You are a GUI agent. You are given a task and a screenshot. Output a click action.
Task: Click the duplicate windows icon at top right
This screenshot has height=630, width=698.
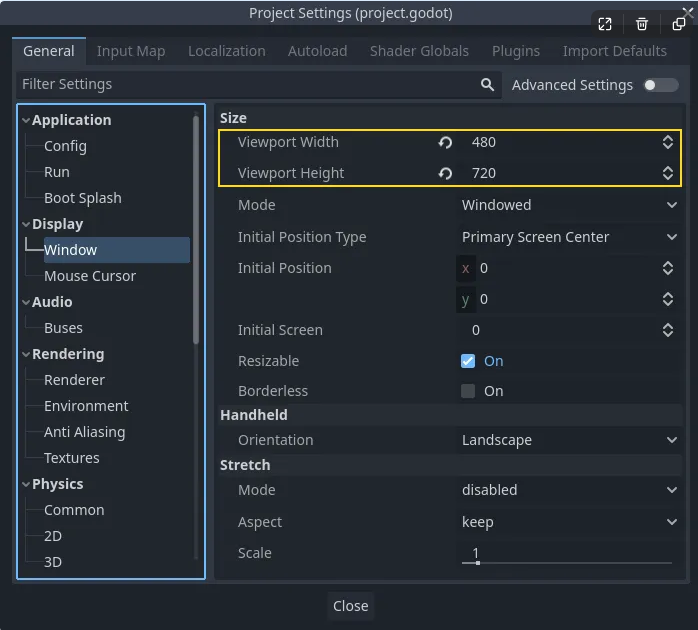pos(678,24)
